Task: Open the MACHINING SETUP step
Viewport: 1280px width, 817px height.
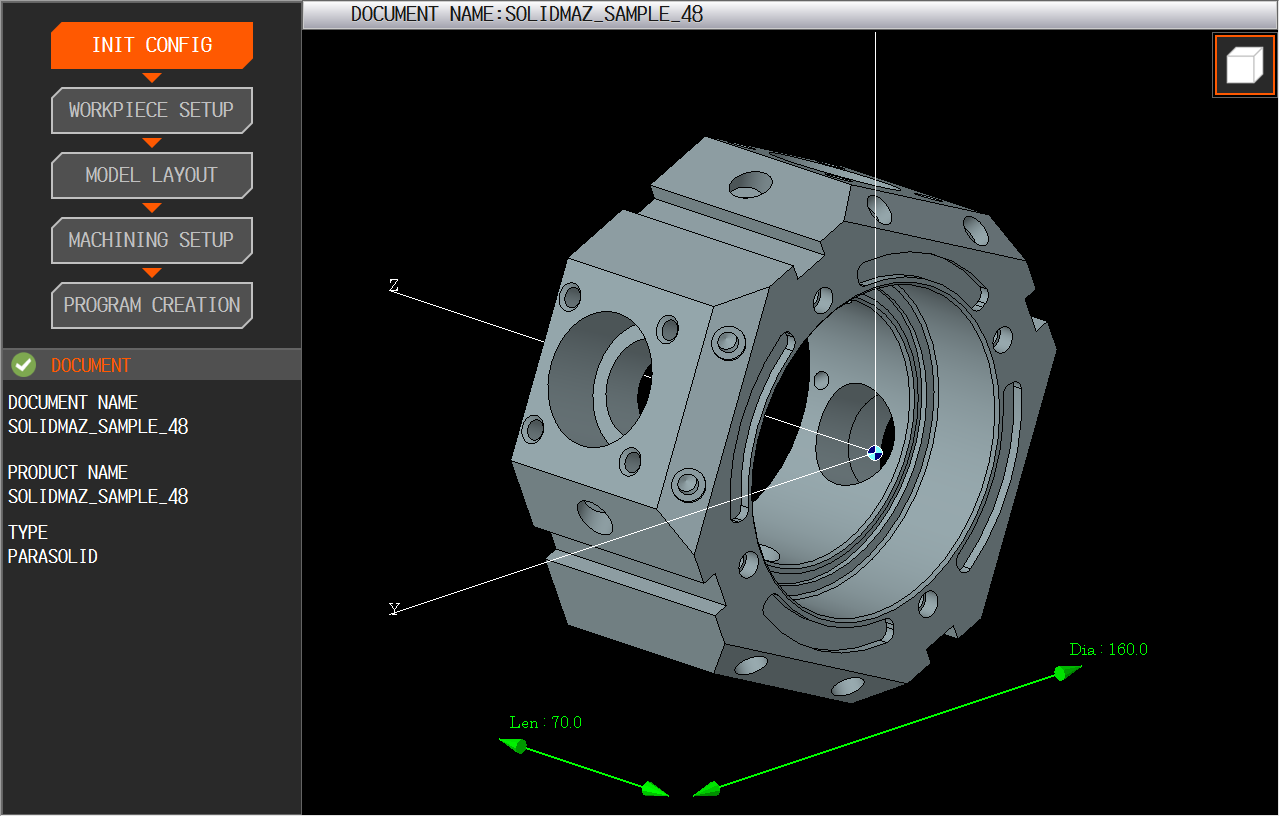Action: click(151, 240)
